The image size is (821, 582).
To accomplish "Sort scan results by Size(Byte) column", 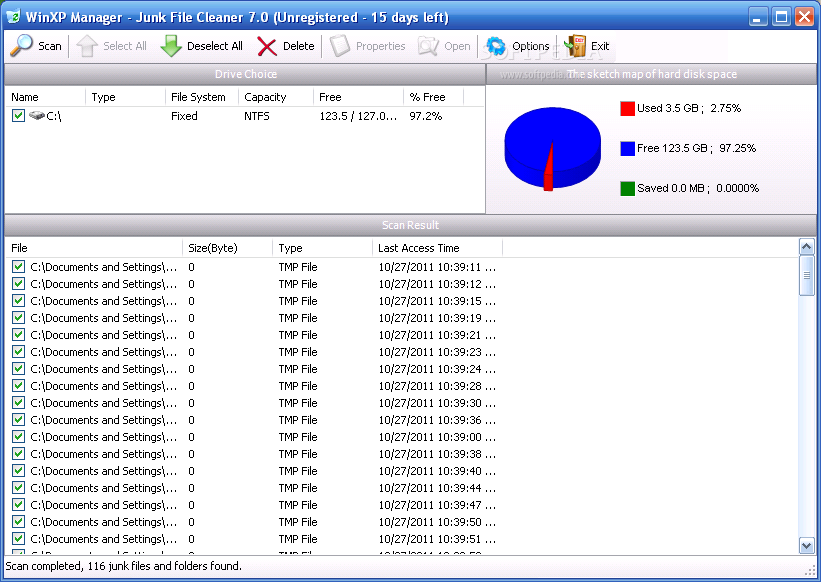I will 227,248.
